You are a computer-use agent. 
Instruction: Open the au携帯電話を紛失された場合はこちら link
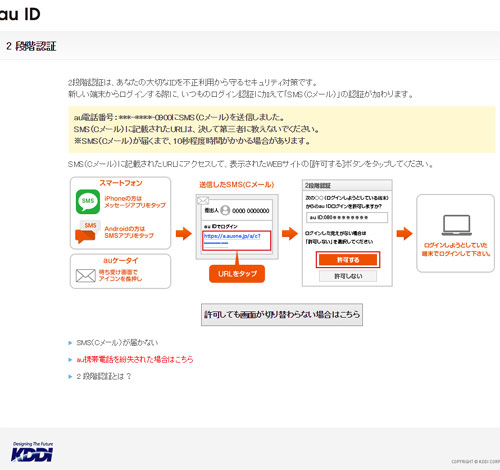135,359
